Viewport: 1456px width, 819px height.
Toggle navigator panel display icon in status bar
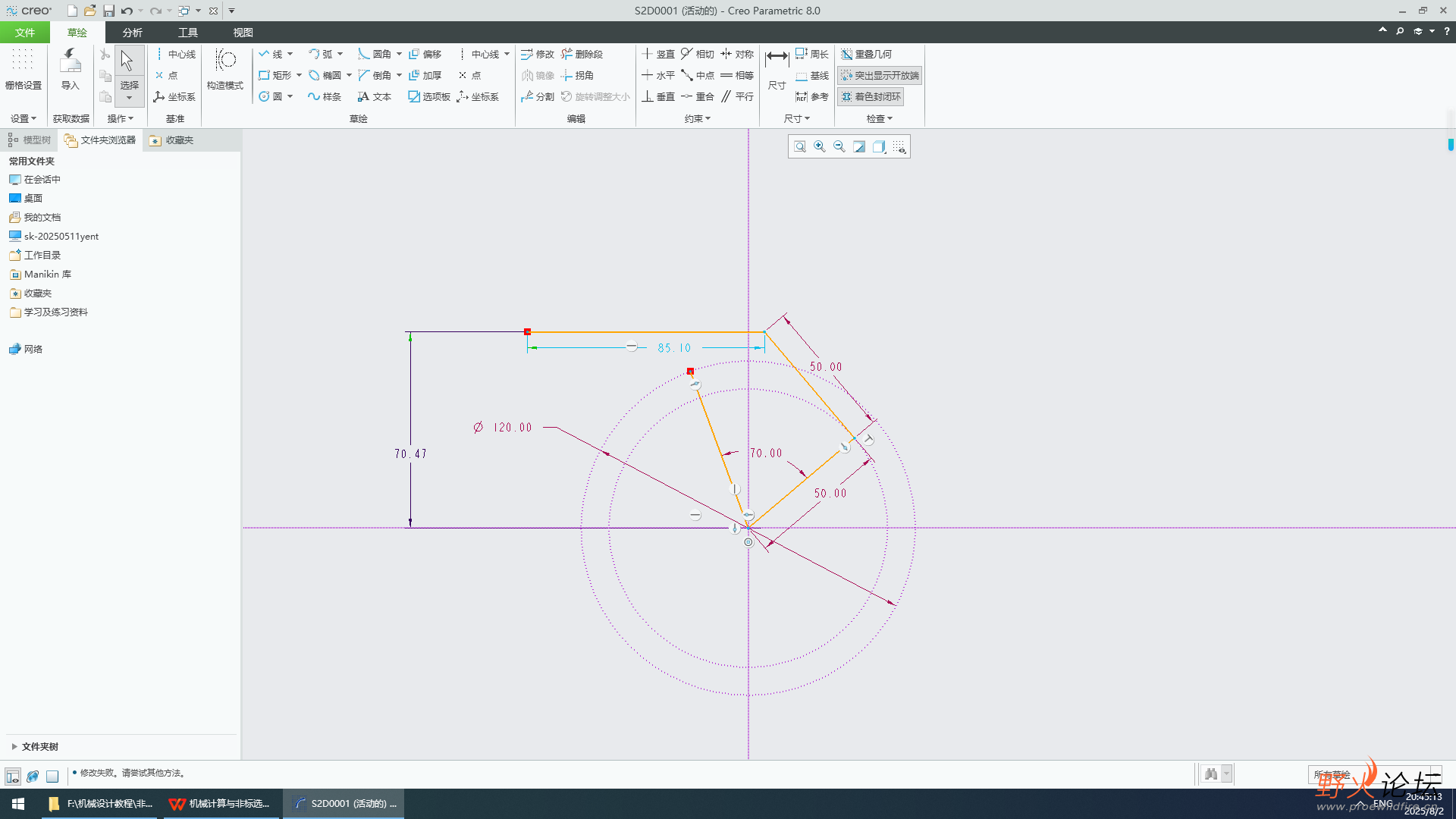point(13,776)
